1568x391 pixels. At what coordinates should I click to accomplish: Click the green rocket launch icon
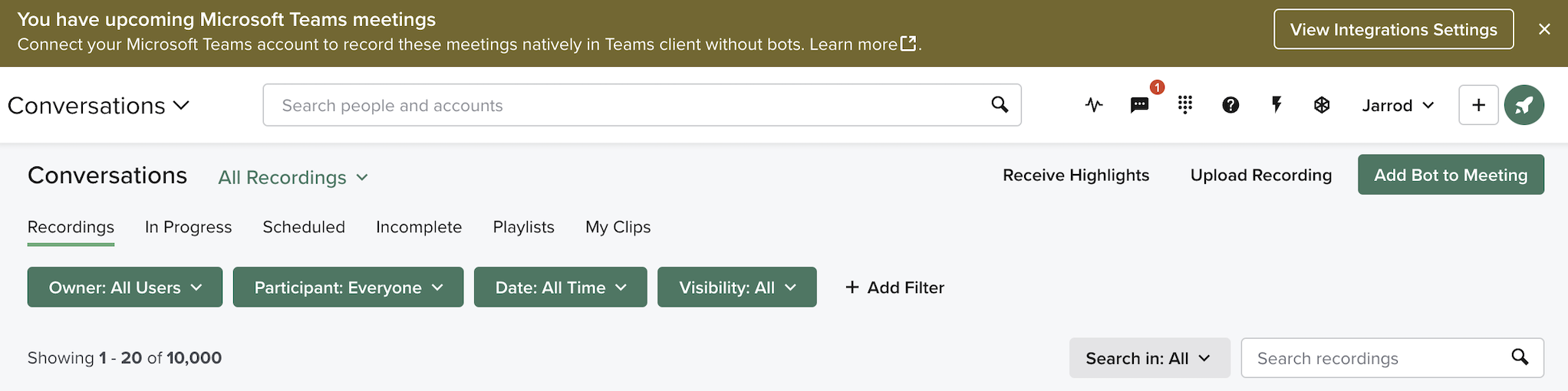1524,105
